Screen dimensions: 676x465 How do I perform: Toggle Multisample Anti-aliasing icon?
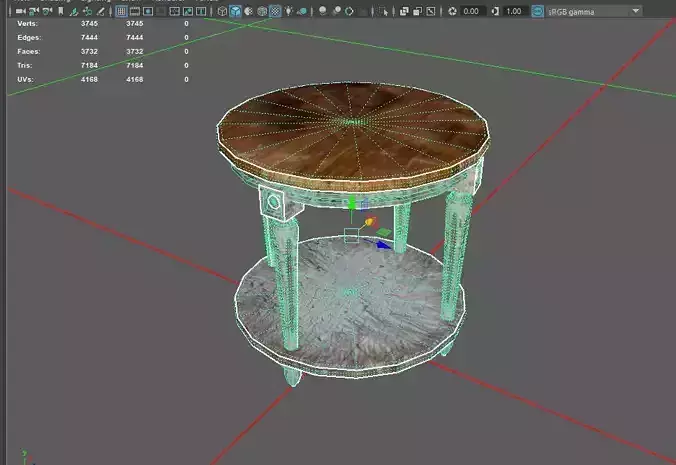point(349,11)
